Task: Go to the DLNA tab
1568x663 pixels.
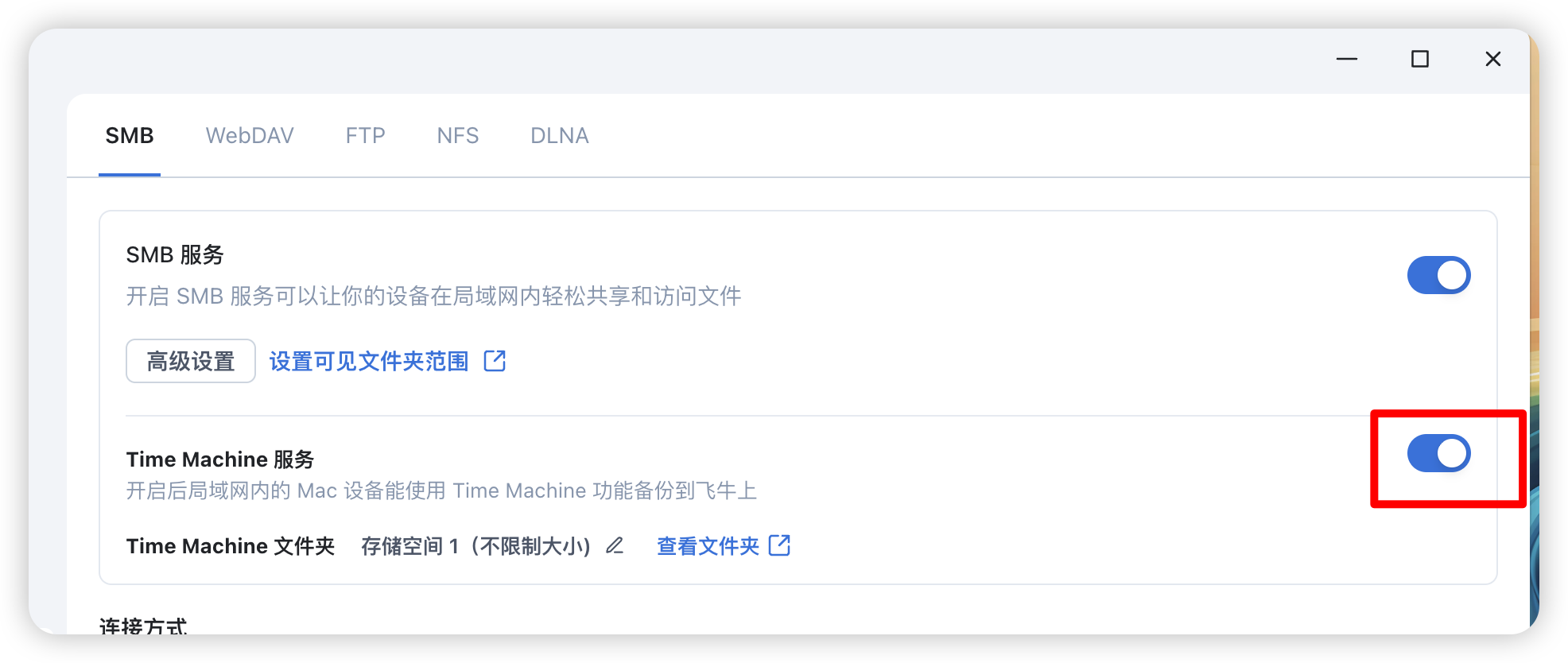Action: (x=560, y=136)
